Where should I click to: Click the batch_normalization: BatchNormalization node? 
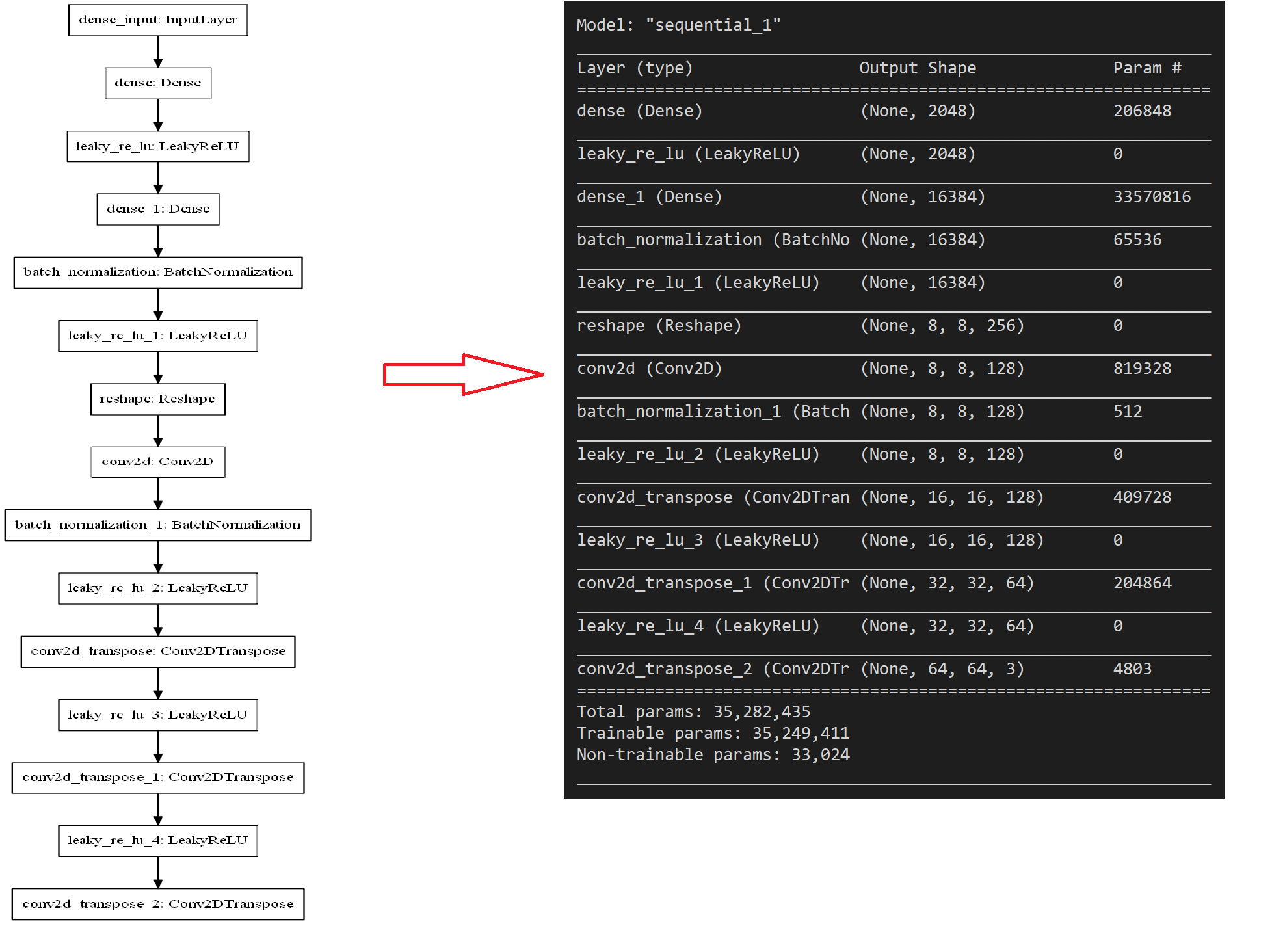click(158, 272)
